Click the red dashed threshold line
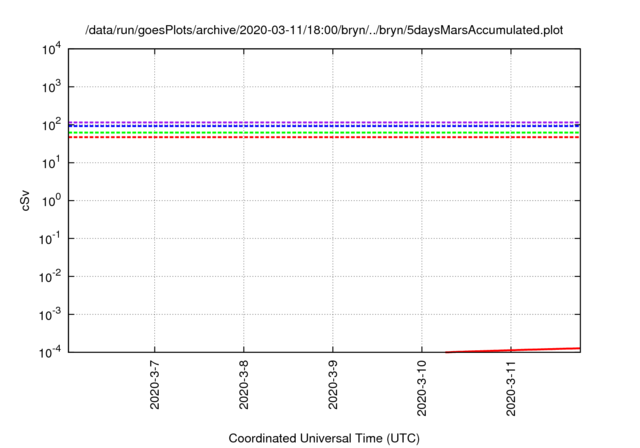640x448 pixels. point(324,137)
